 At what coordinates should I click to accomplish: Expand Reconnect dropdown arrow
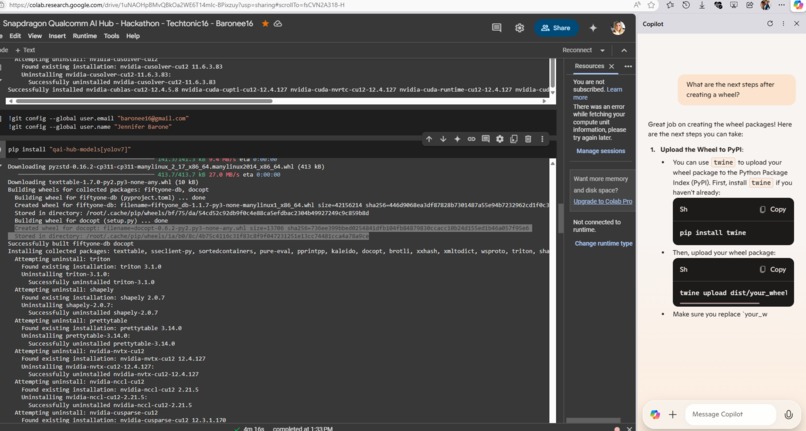602,50
